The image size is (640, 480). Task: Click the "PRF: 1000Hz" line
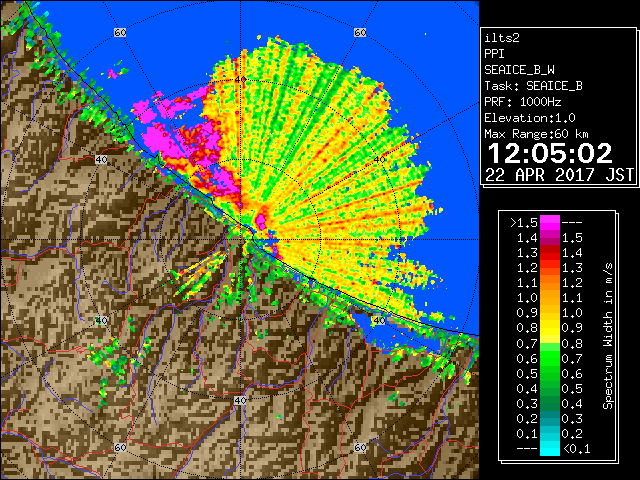pos(523,102)
